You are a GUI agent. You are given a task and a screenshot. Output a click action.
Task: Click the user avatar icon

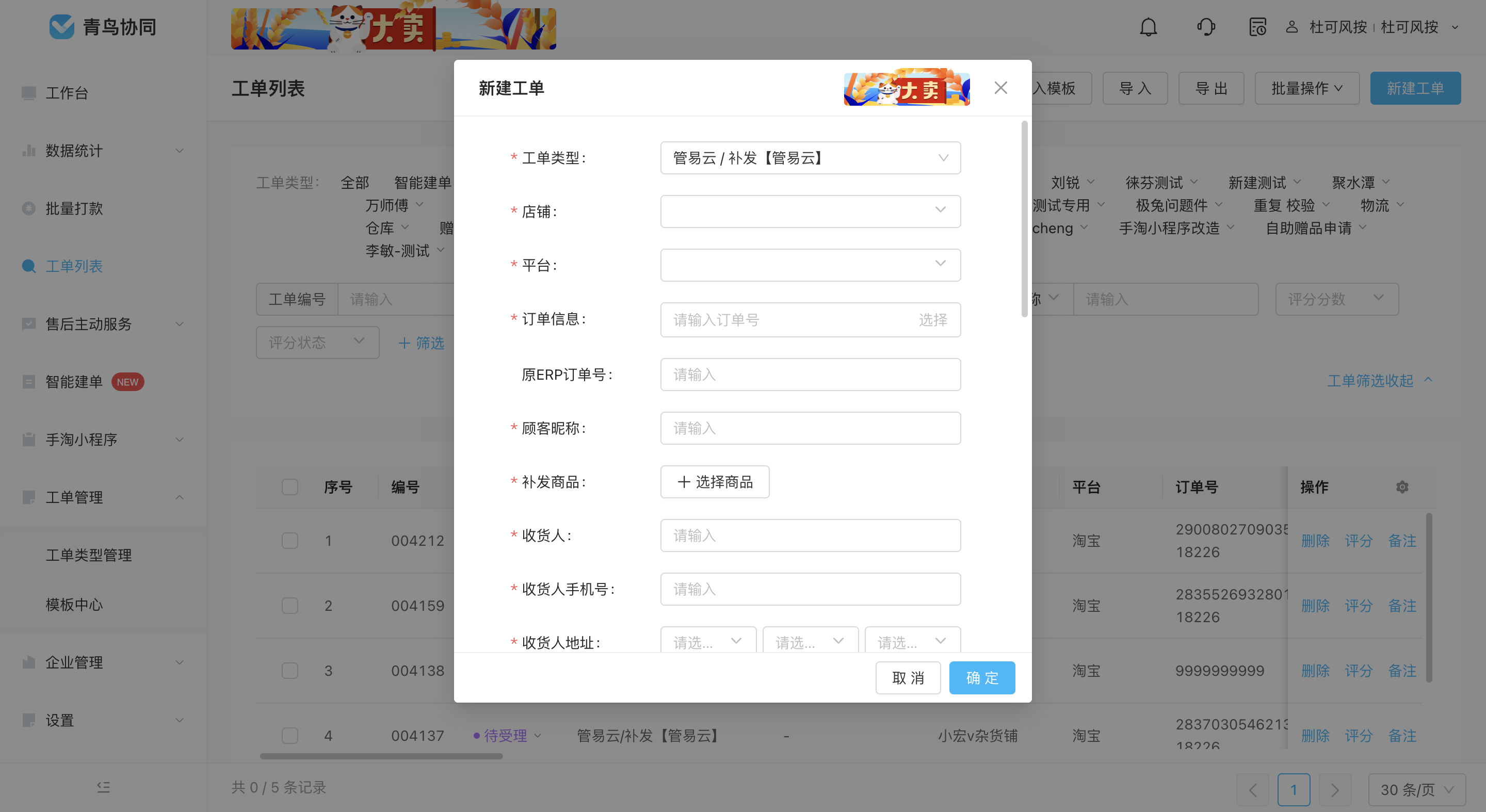1291,27
